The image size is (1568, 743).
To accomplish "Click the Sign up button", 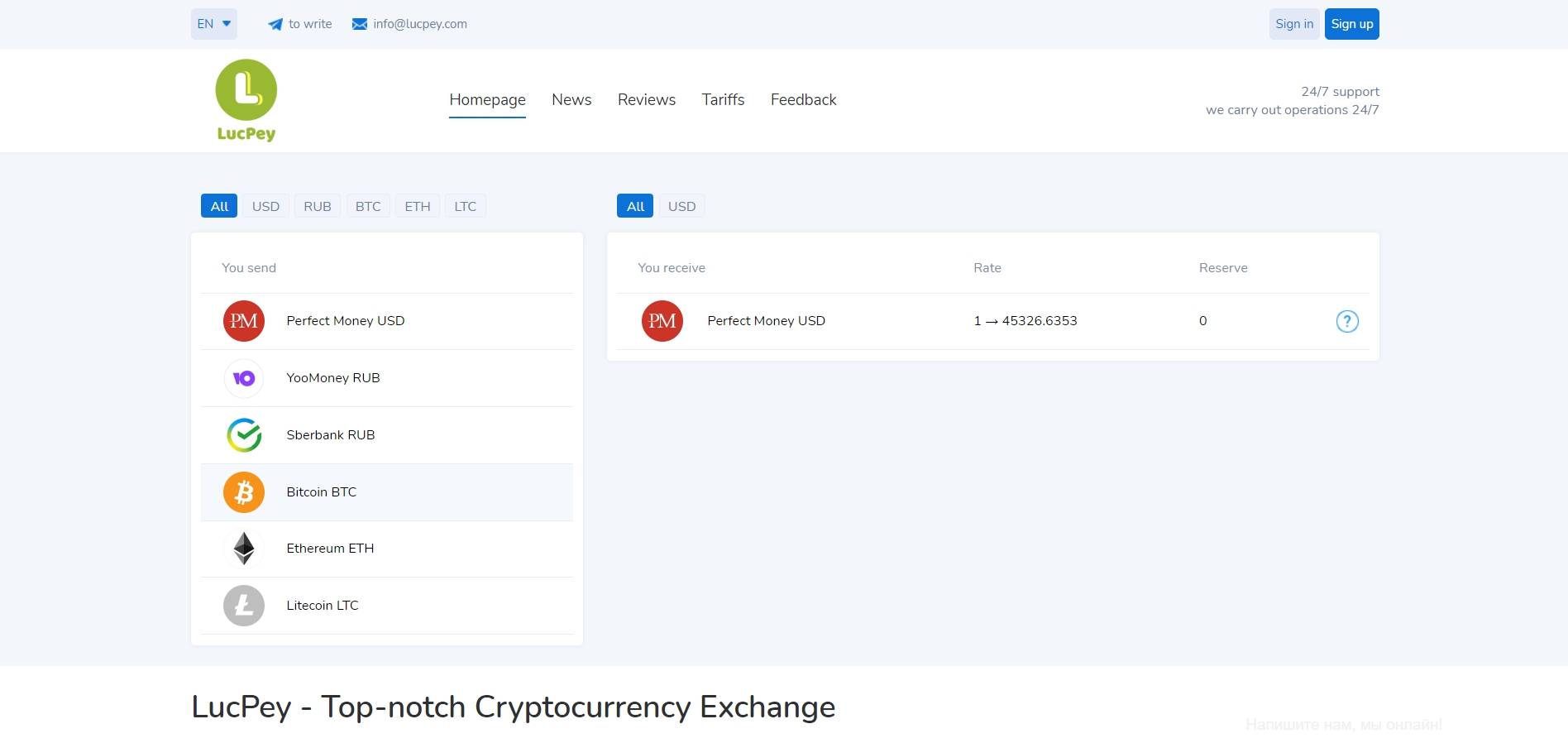I will coord(1352,24).
